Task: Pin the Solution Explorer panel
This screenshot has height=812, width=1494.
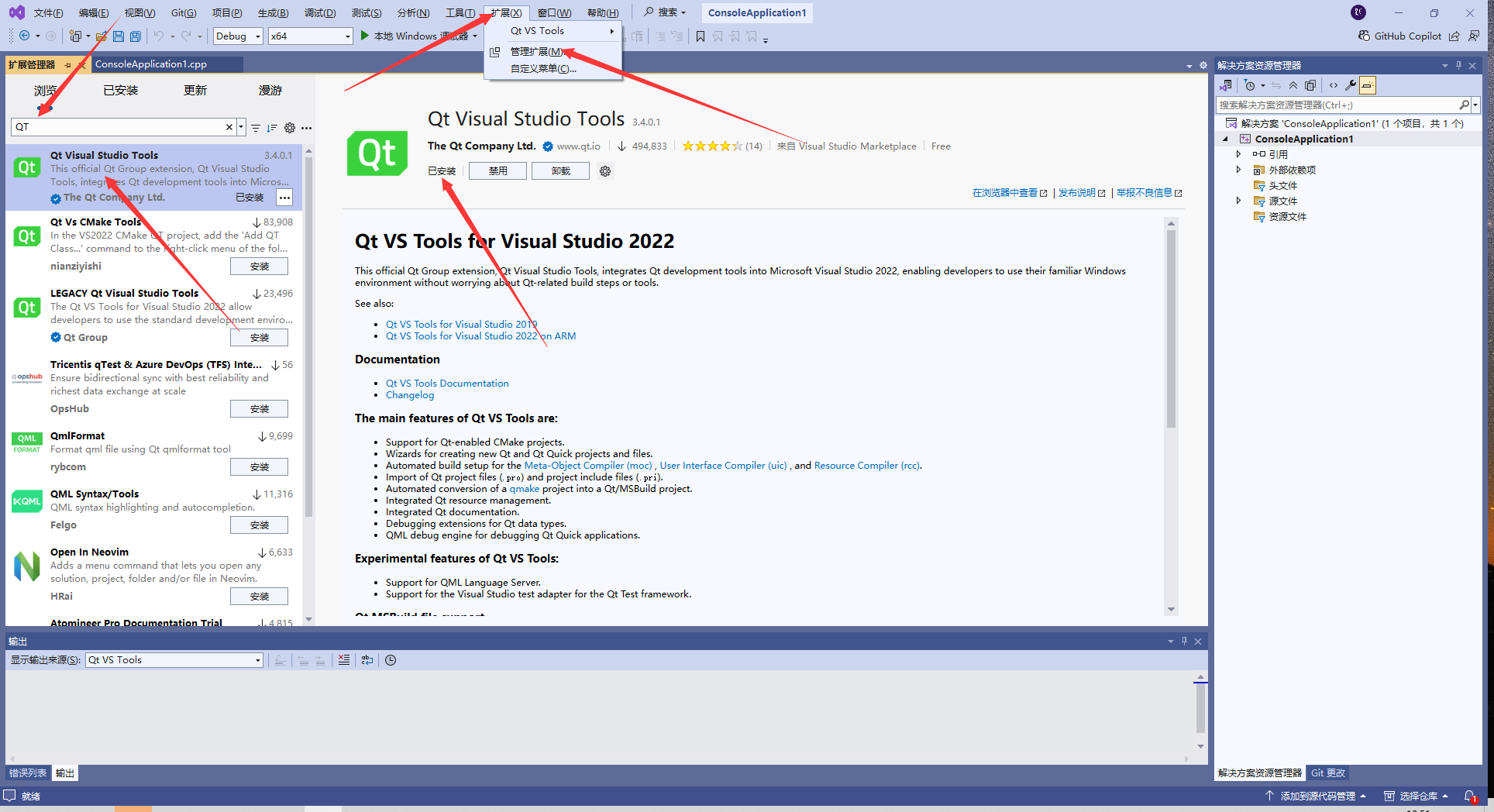Action: coord(1458,66)
